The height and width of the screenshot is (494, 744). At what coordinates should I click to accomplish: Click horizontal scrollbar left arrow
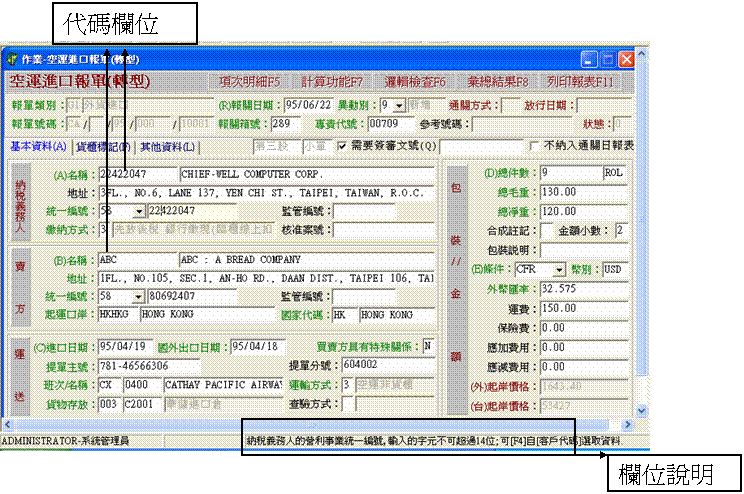tap(7, 424)
